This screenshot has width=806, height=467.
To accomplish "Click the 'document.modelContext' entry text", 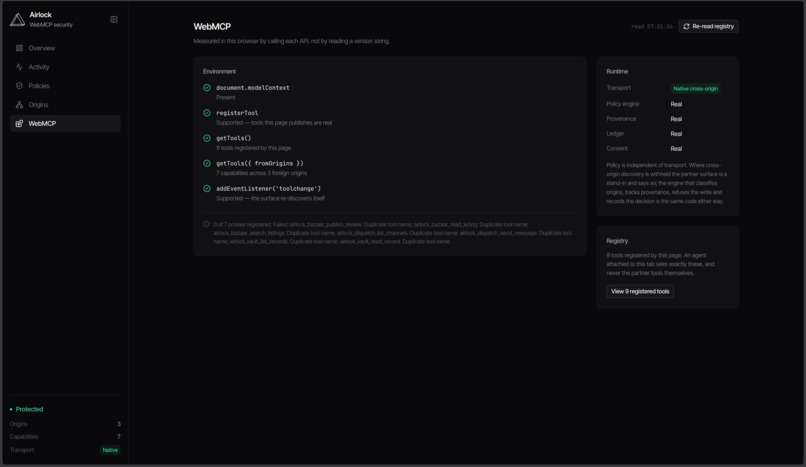I will [x=252, y=88].
